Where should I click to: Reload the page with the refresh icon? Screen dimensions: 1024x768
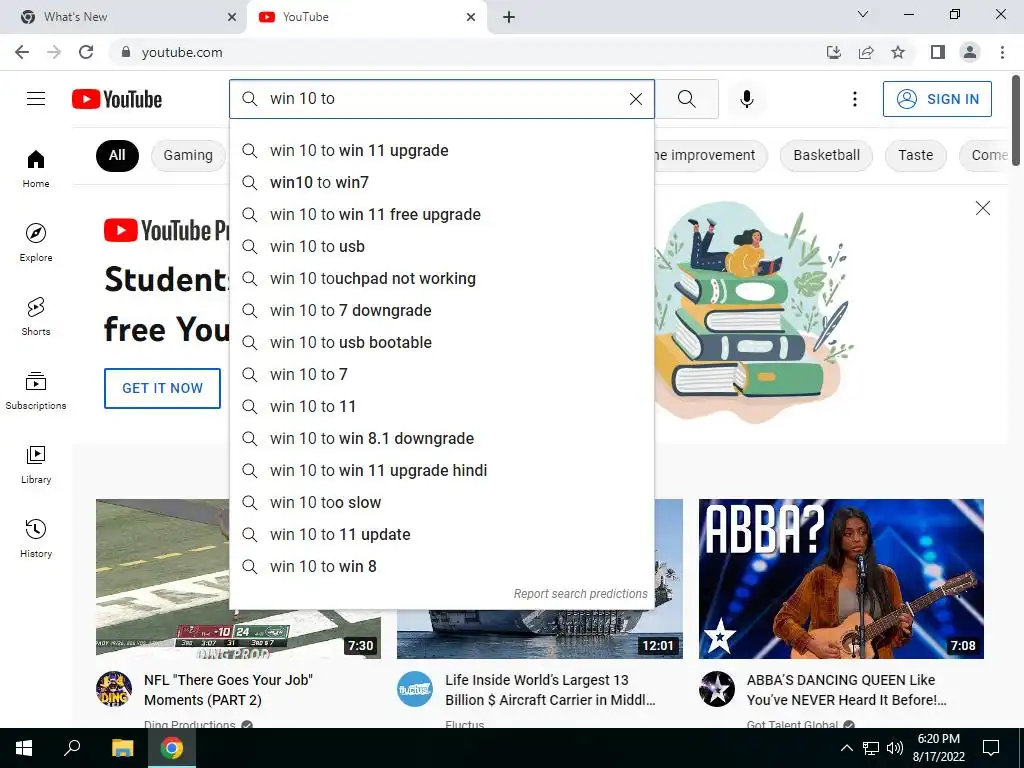tap(86, 52)
